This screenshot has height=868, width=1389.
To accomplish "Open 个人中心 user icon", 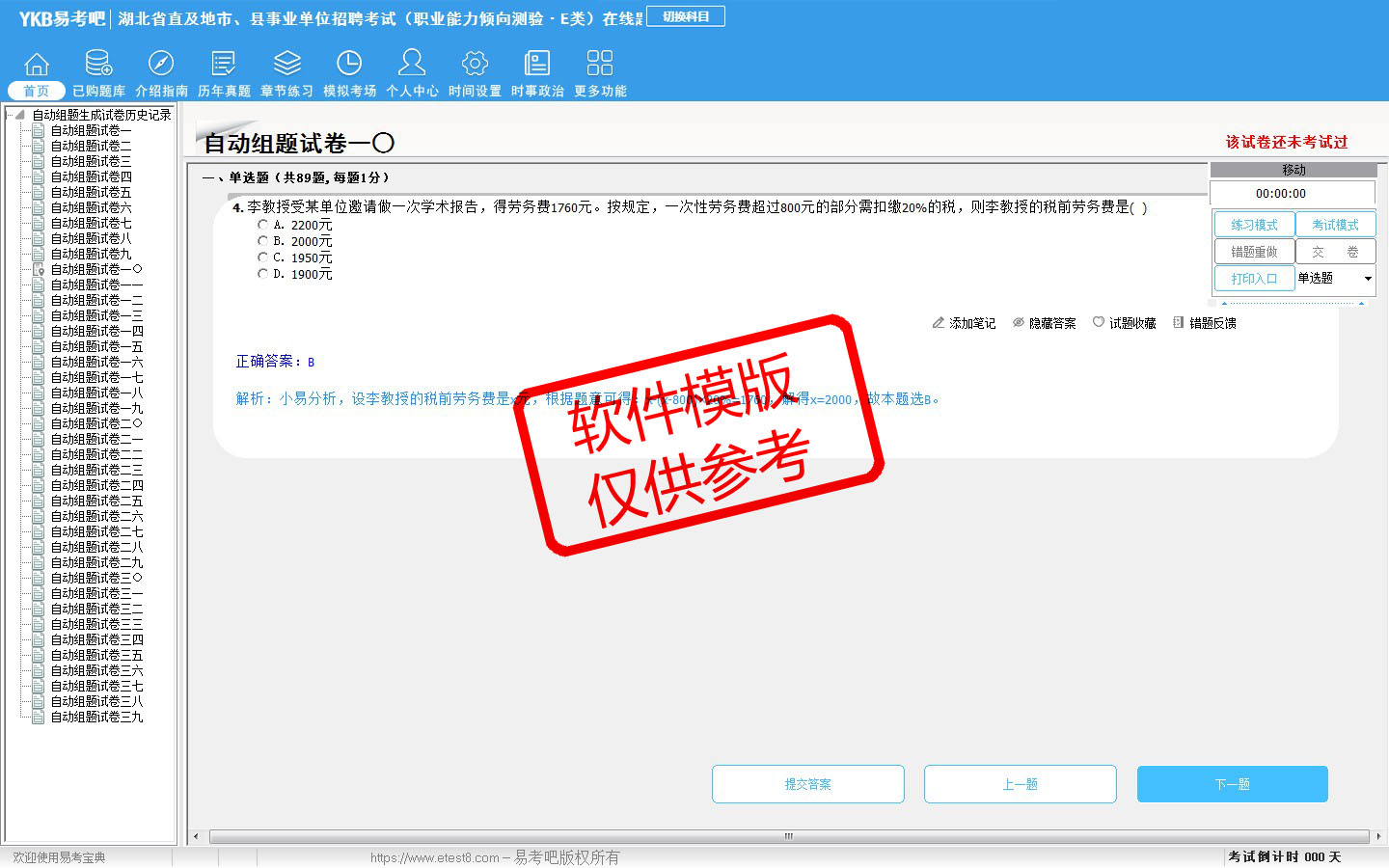I will pos(412,64).
